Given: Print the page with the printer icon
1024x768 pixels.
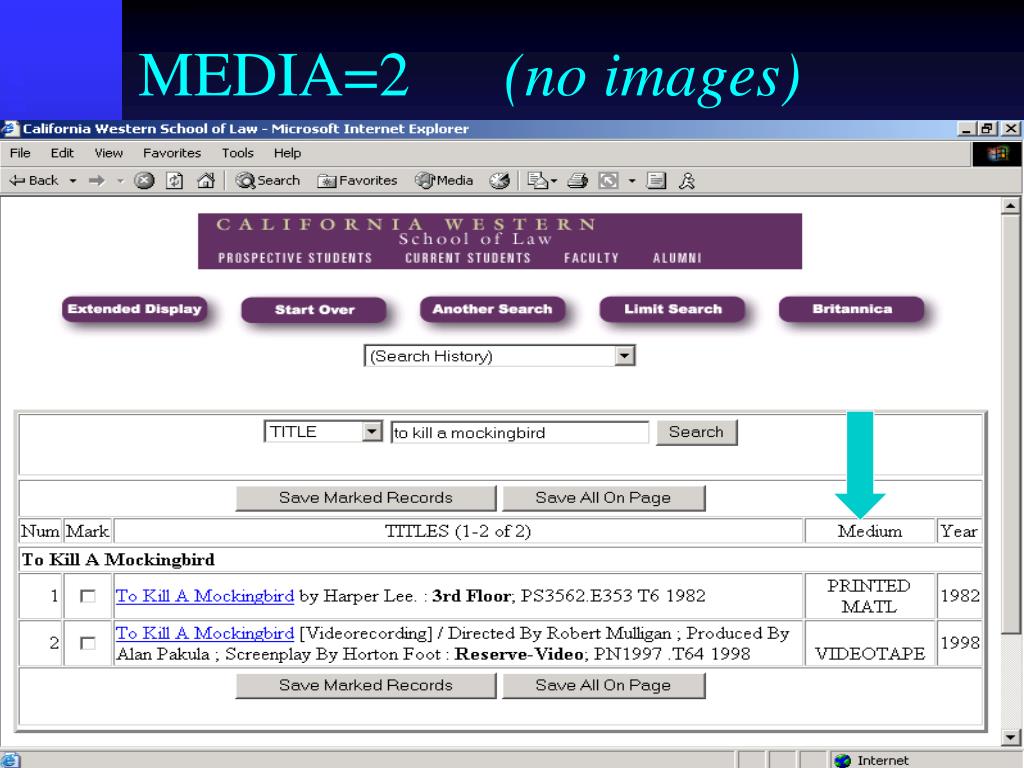Looking at the screenshot, I should 577,180.
